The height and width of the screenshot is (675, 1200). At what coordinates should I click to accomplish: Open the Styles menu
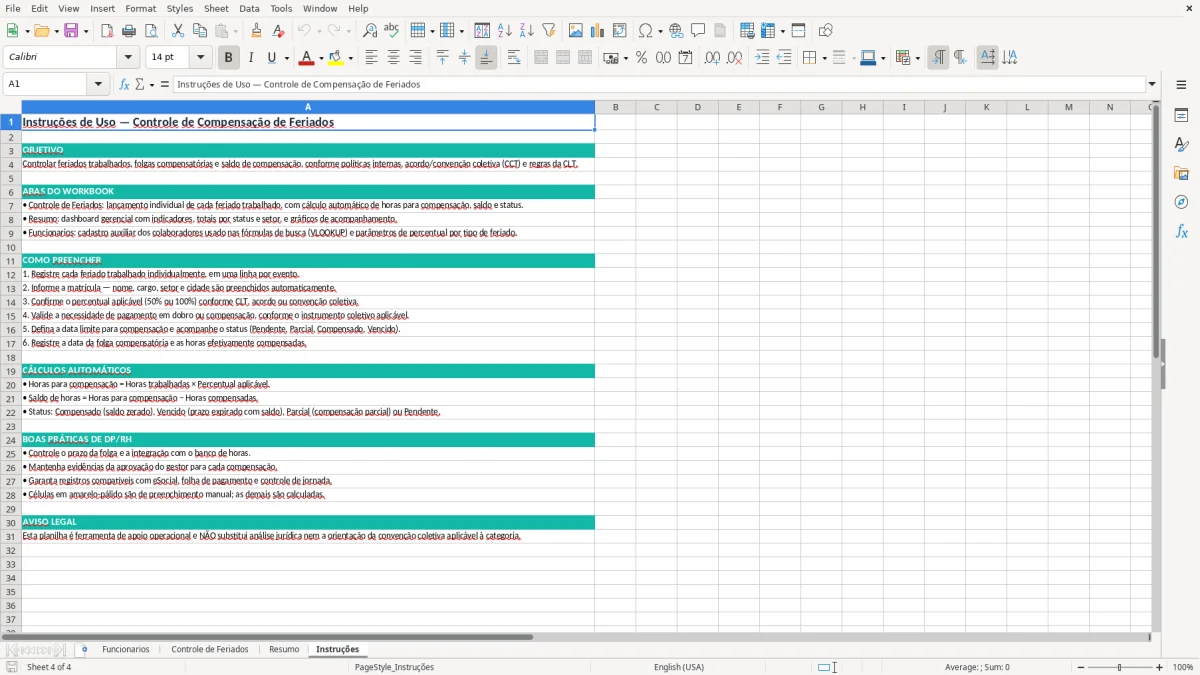(x=180, y=8)
